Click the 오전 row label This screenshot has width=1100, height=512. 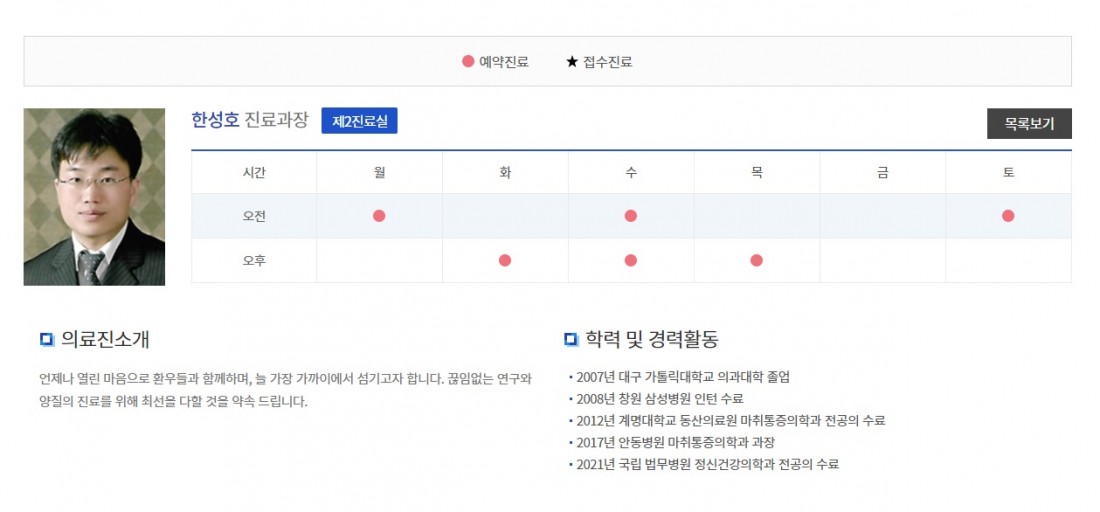coord(254,216)
